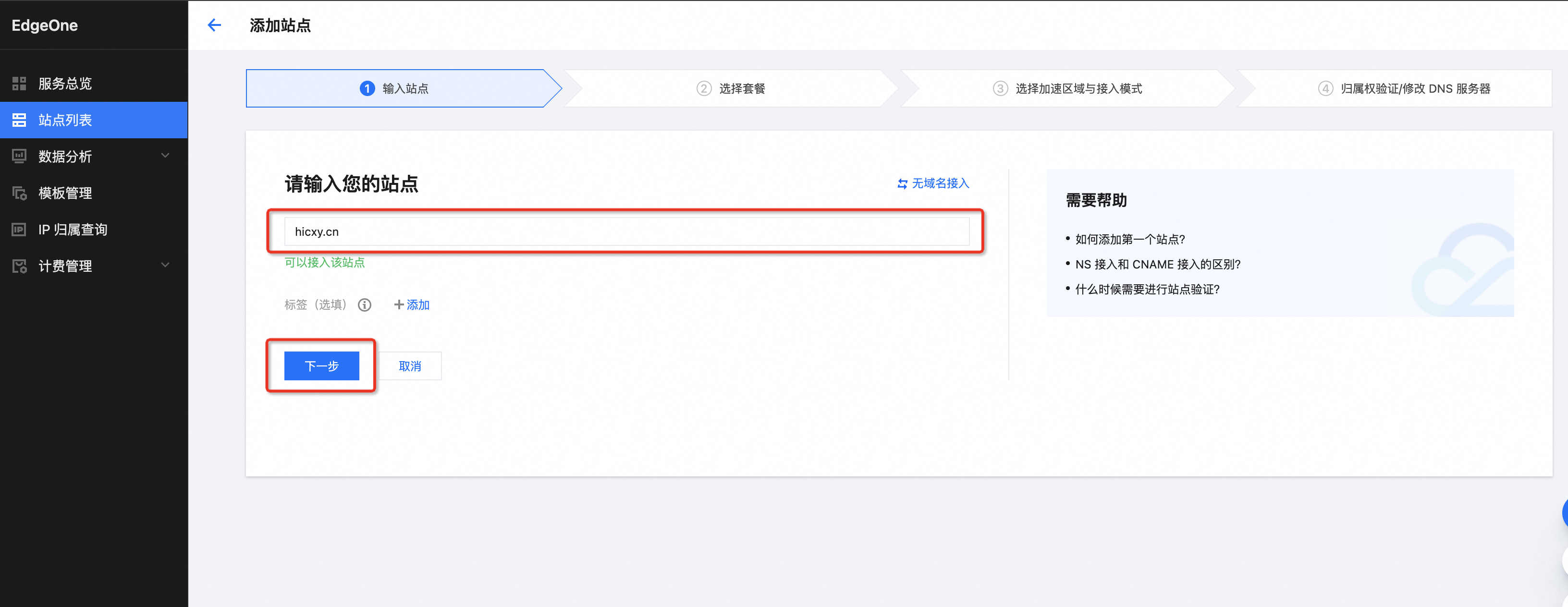The height and width of the screenshot is (607, 1568).
Task: Open 服务总览 in the sidebar
Action: (94, 84)
